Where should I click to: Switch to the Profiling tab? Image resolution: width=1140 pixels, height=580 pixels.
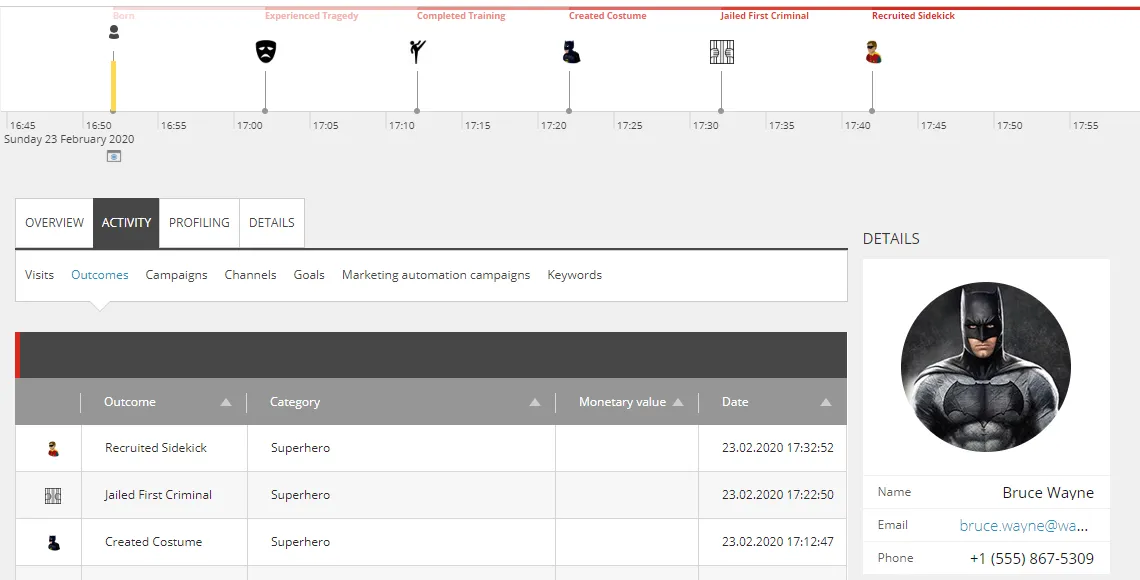(199, 222)
